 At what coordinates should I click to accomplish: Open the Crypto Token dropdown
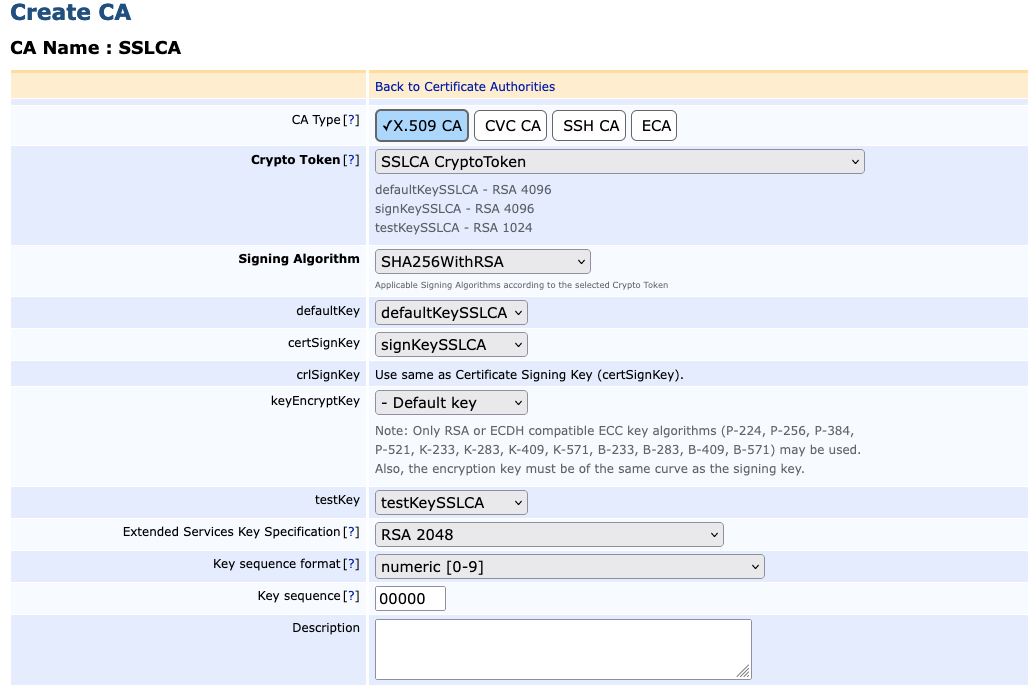pyautogui.click(x=619, y=162)
